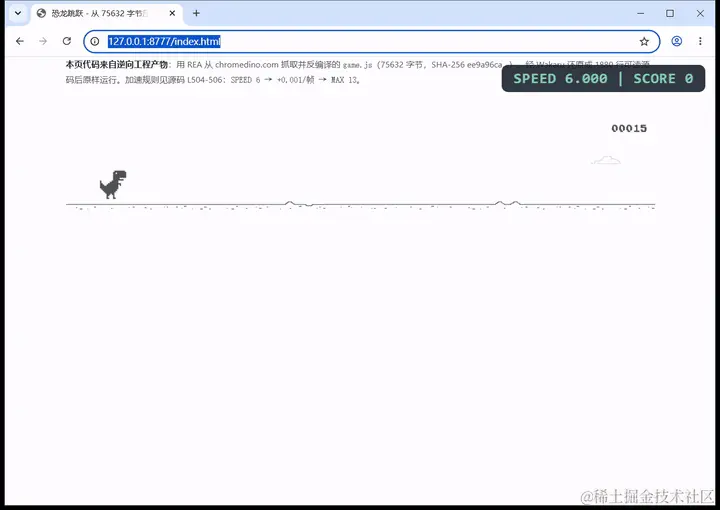
Task: Click the chromedino.com text in the description
Action: 247,65
